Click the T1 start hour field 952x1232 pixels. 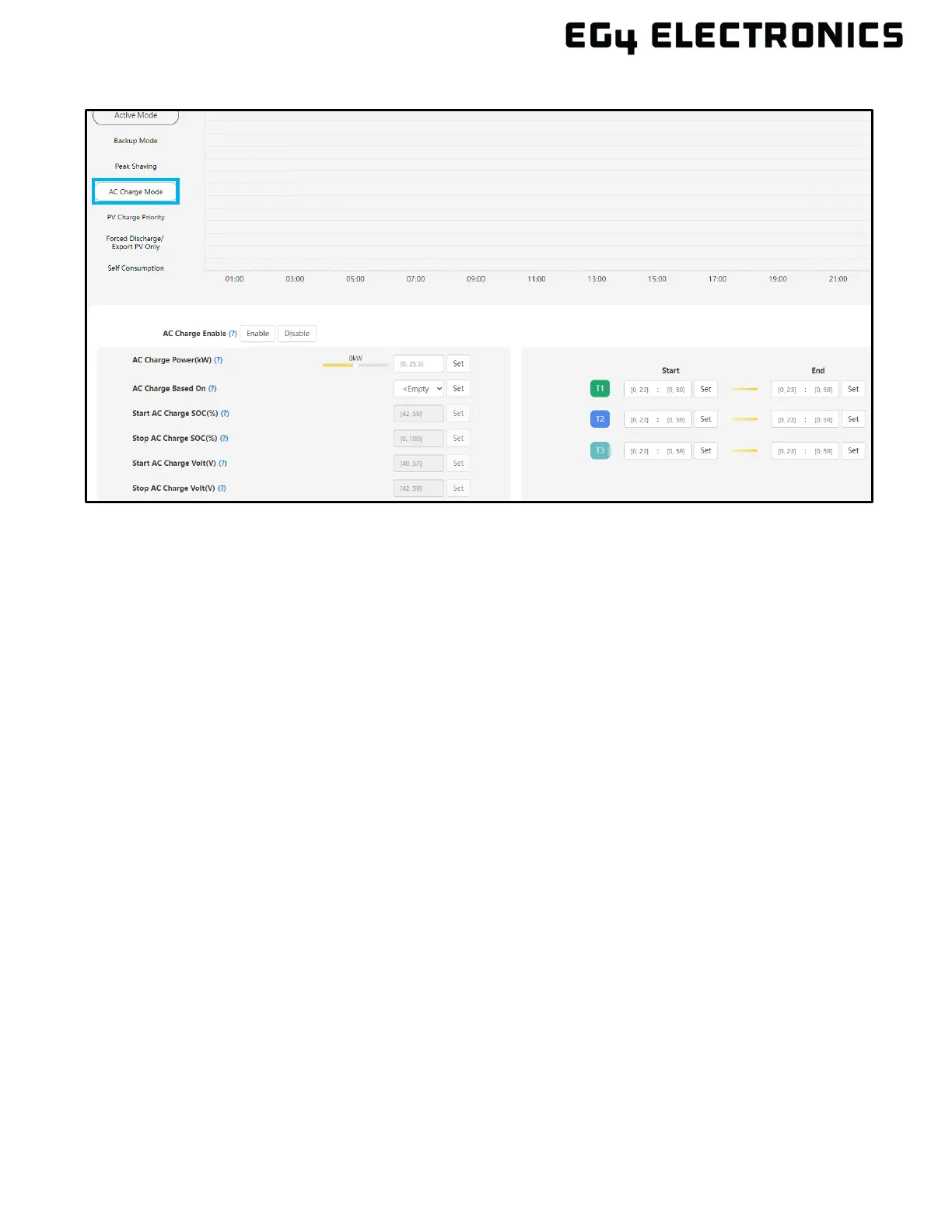tap(639, 390)
